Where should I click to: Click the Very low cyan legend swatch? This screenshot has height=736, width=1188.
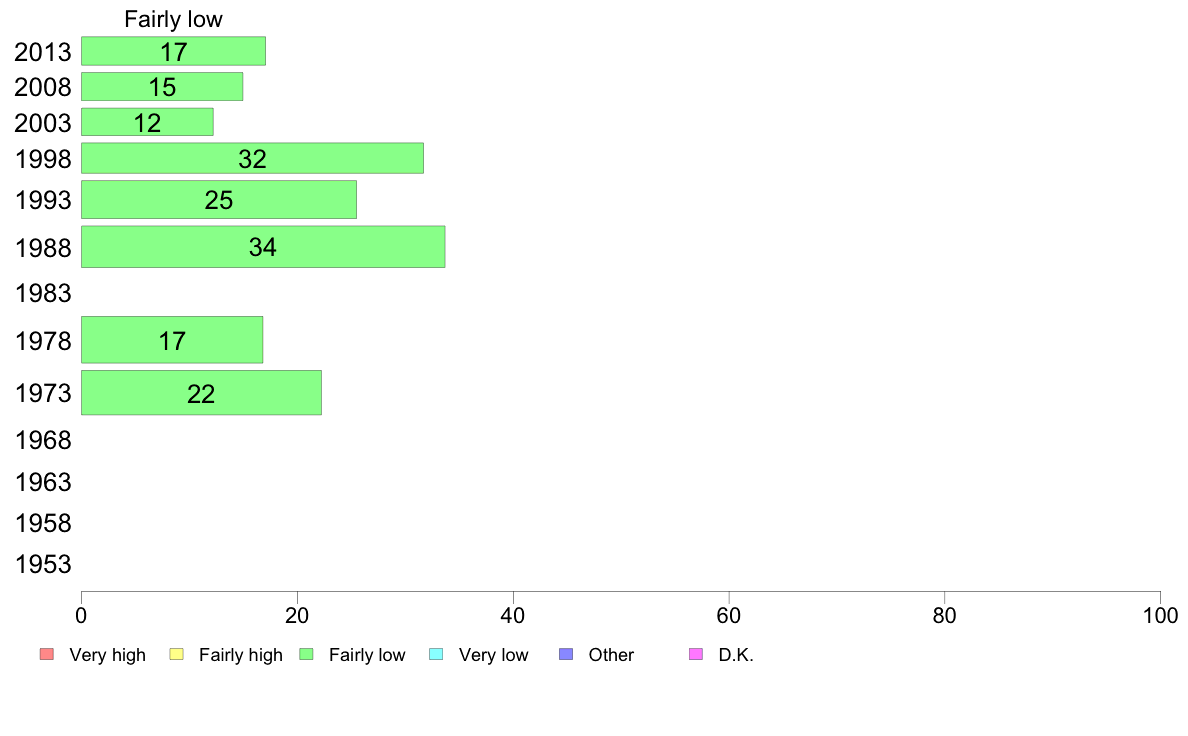pos(436,654)
